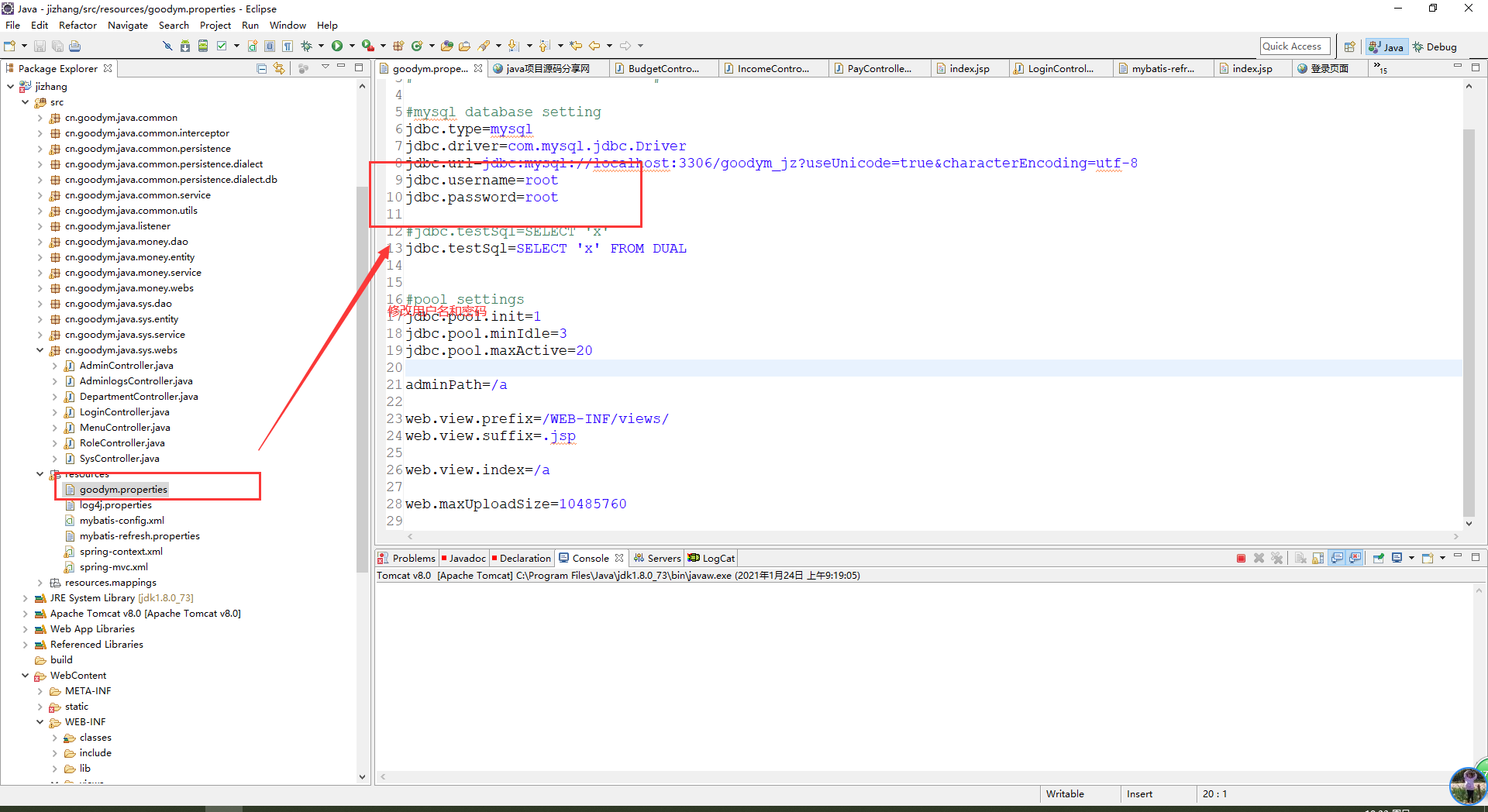The height and width of the screenshot is (812, 1488).
Task: Click the Display Selected Console icon
Action: coord(1397,558)
